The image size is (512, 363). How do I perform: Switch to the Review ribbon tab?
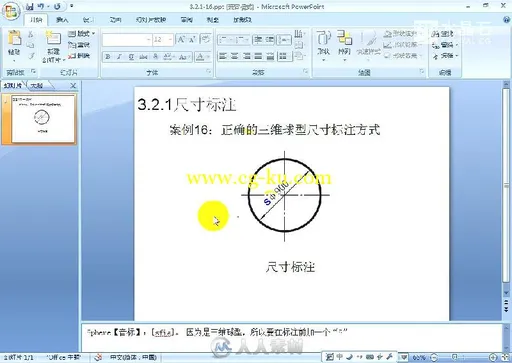click(186, 20)
